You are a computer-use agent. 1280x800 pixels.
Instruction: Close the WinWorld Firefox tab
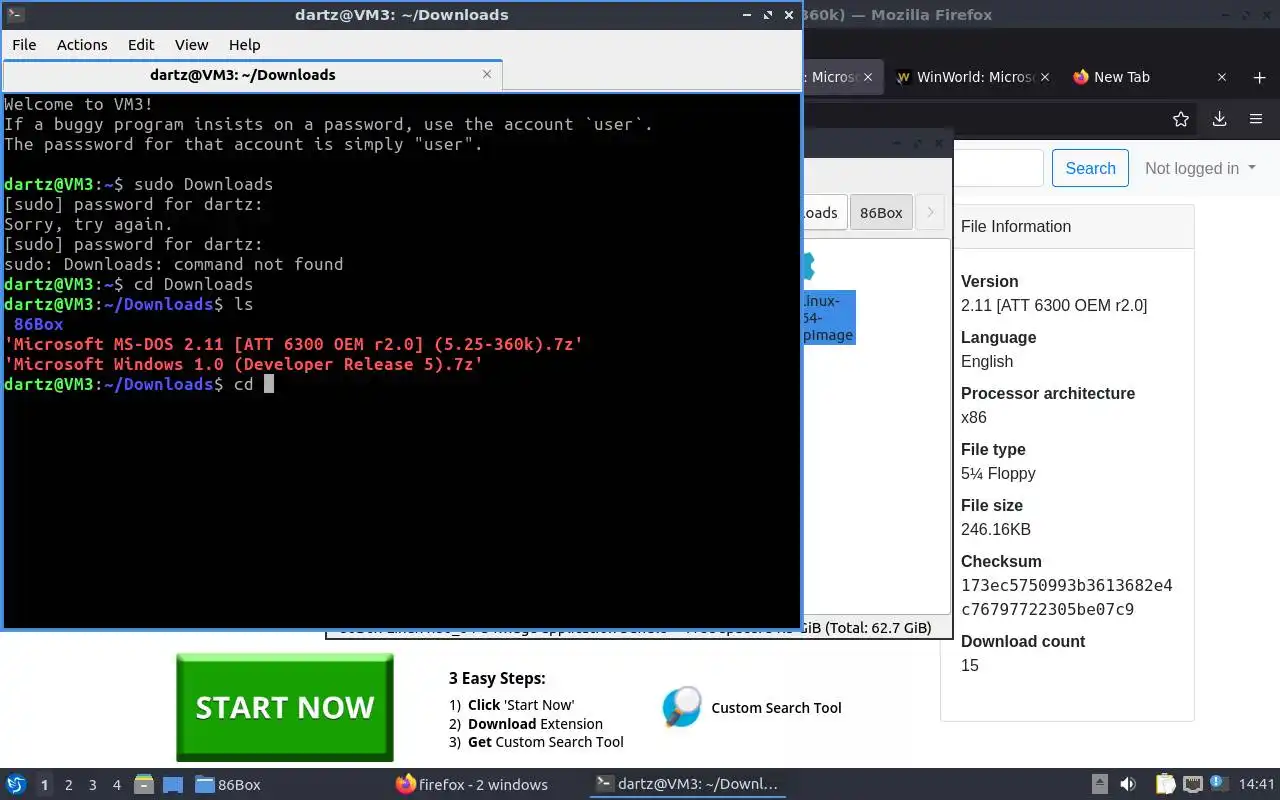pyautogui.click(x=1045, y=77)
